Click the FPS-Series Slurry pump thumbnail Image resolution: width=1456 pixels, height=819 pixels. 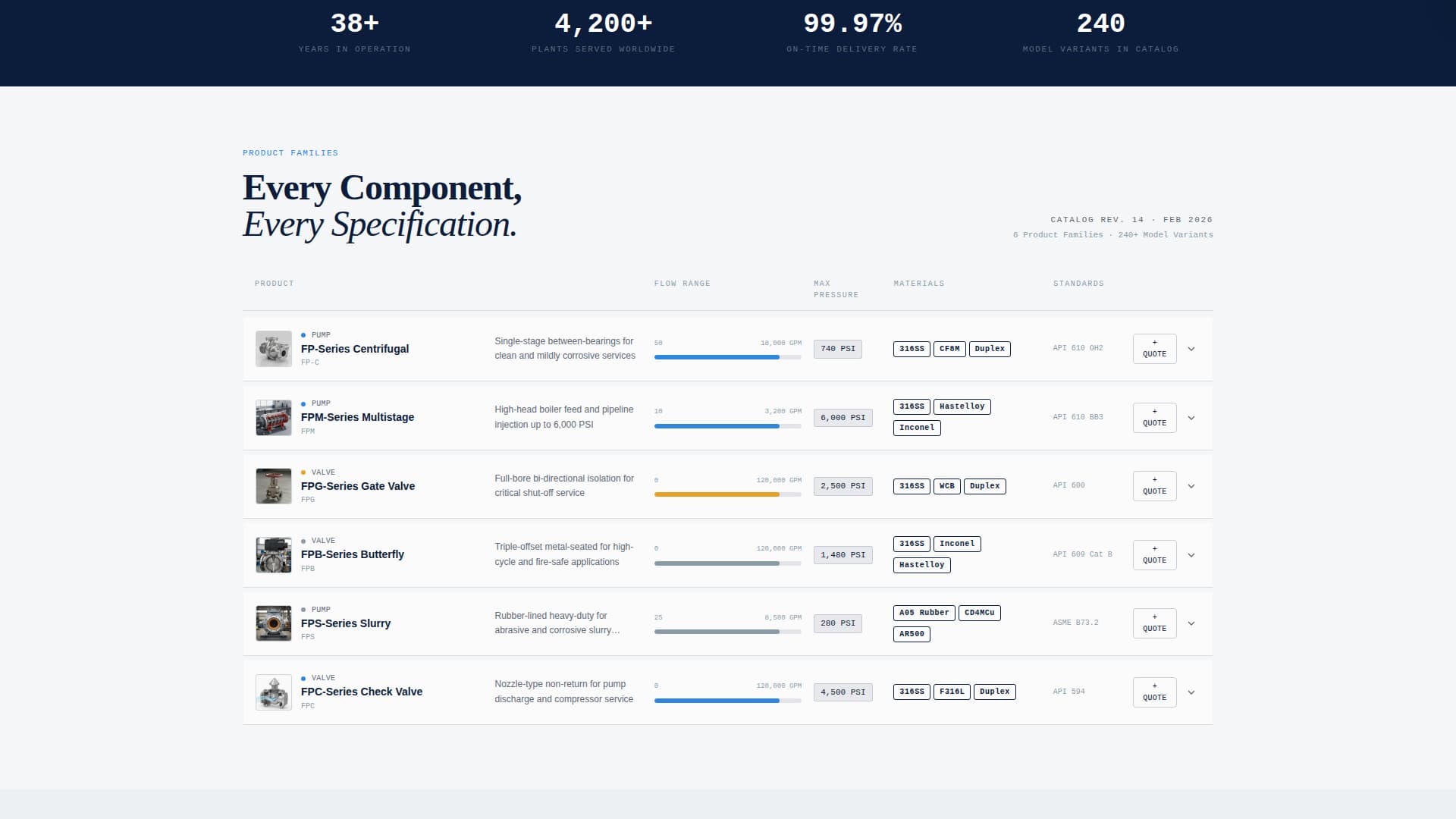(274, 623)
